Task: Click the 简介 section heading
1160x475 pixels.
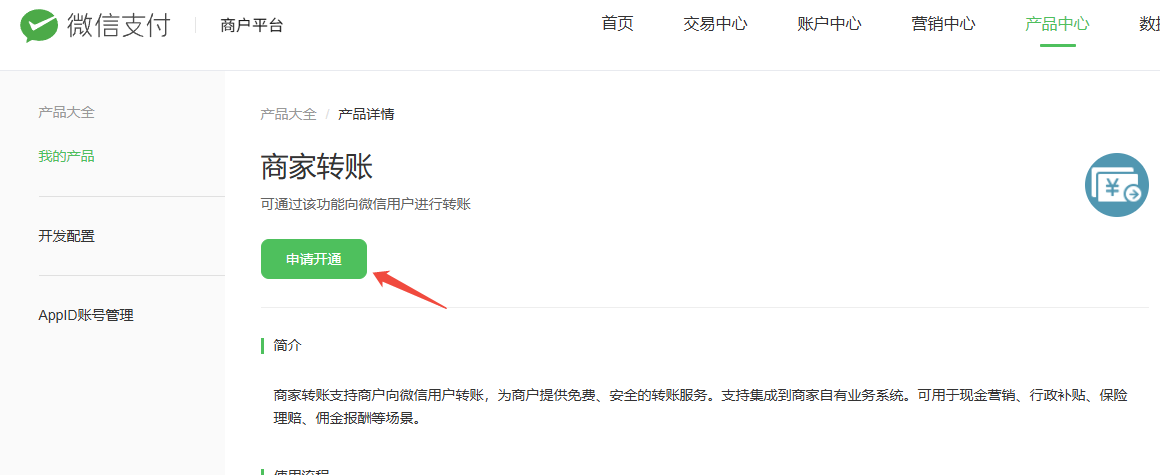Action: (287, 346)
